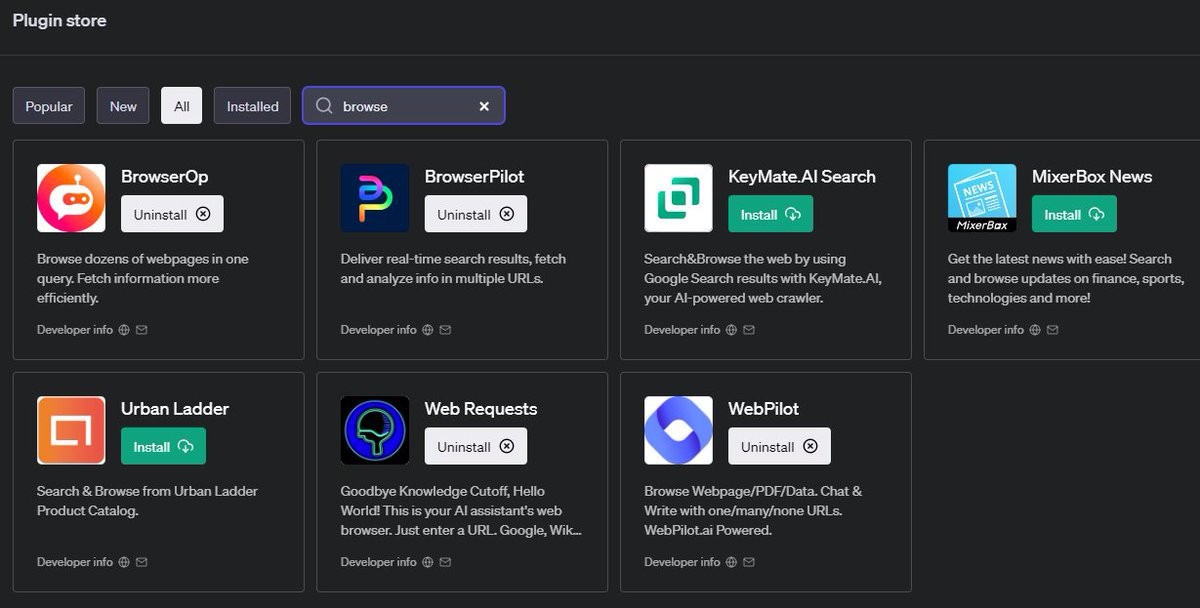Screen dimensions: 1200x608
Task: Click WebPilot's developer email icon
Action: pyautogui.click(x=748, y=561)
